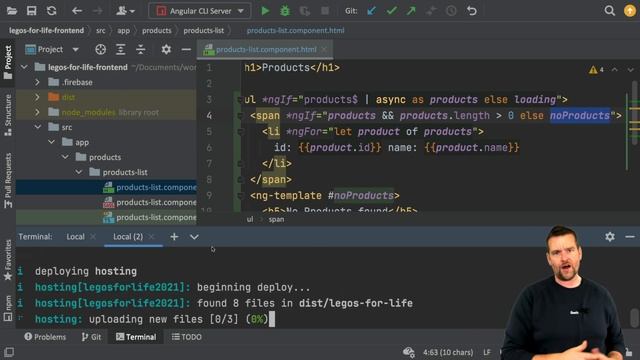Click the Stop process square icon
Image resolution: width=640 pixels, height=360 pixels.
pos(325,11)
